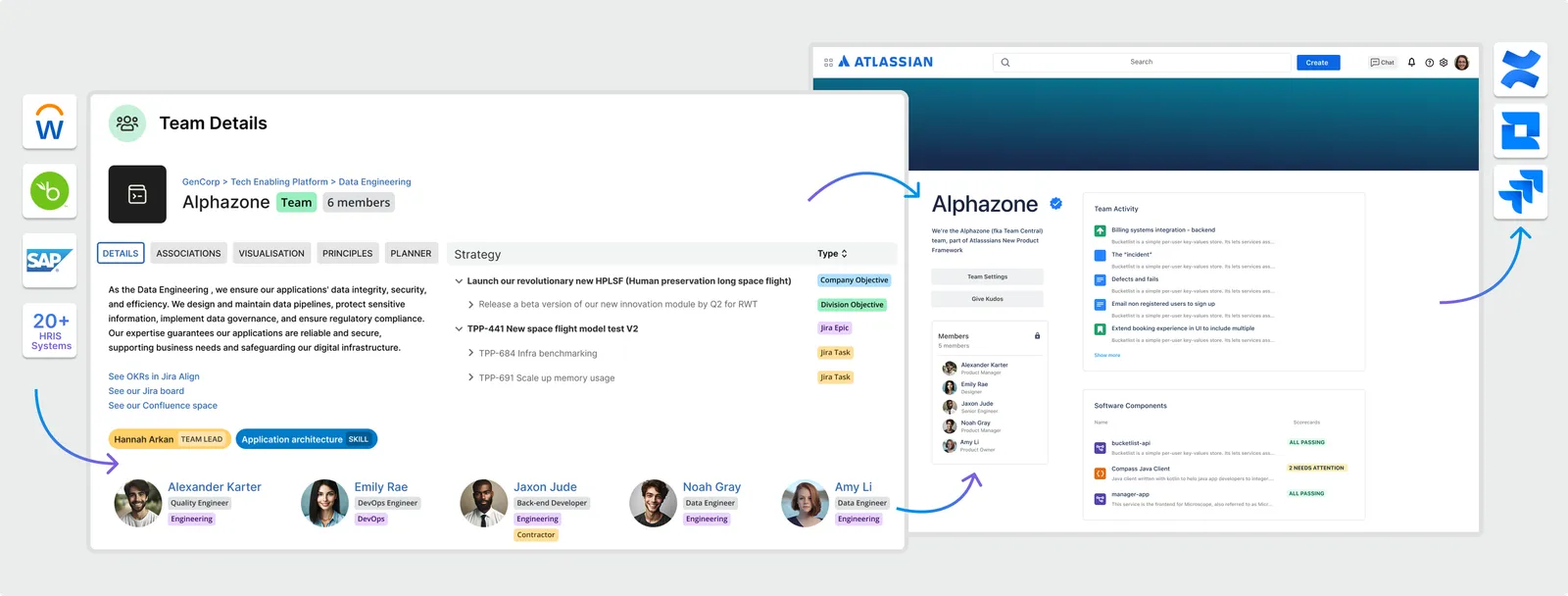Image resolution: width=1568 pixels, height=596 pixels.
Task: Click the SAP logo tile
Action: pyautogui.click(x=49, y=261)
